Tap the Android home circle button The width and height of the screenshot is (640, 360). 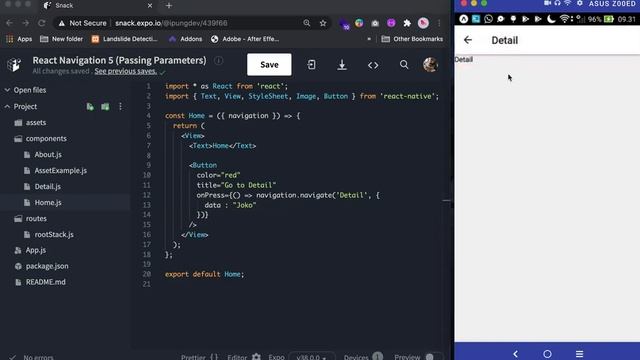click(547, 354)
